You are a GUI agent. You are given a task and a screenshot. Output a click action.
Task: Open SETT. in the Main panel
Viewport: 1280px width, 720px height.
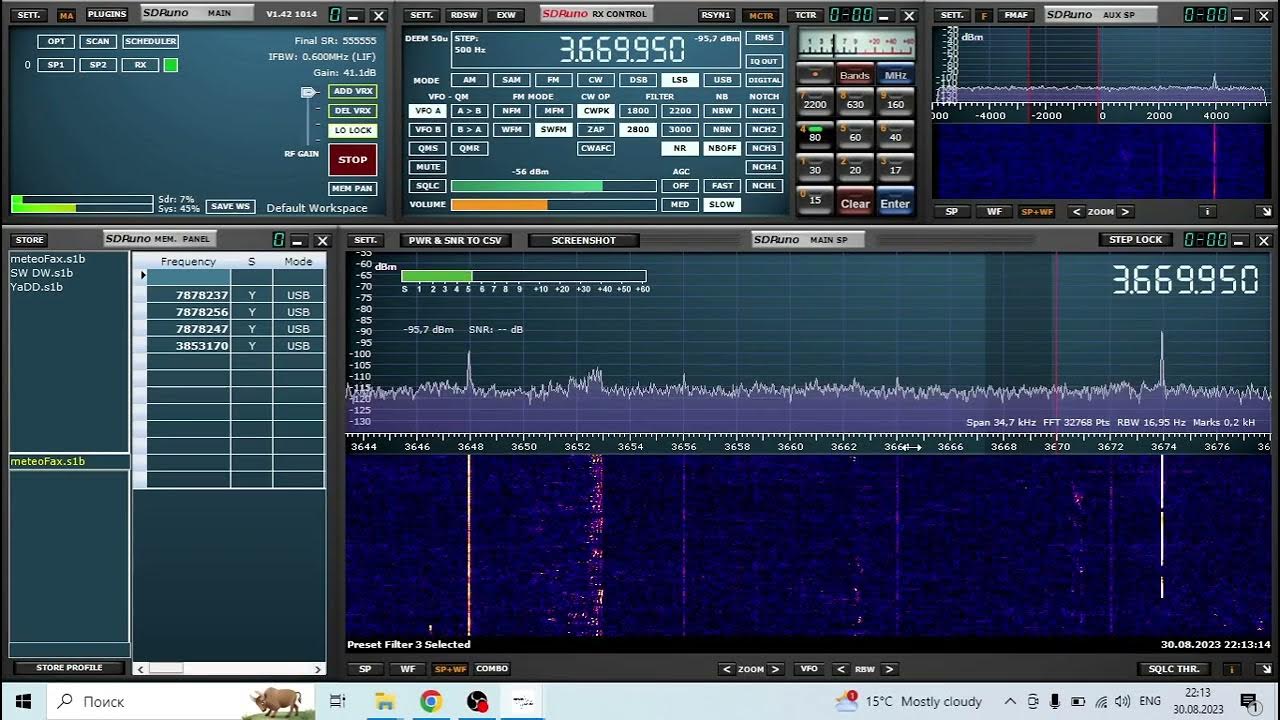point(29,15)
